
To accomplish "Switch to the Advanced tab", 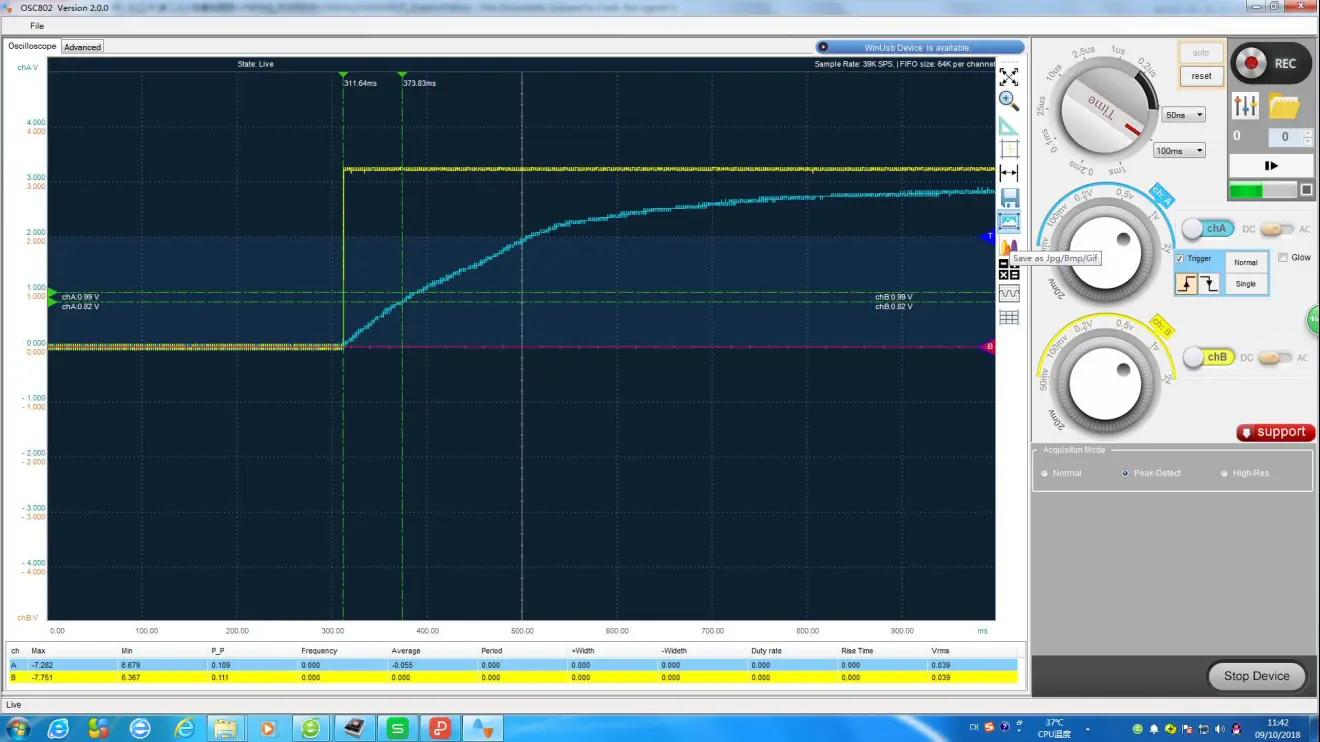I will pyautogui.click(x=82, y=47).
